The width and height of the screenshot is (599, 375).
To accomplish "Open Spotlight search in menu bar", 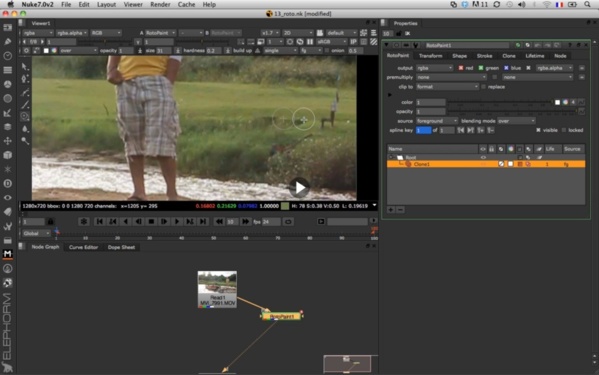I will click(587, 5).
